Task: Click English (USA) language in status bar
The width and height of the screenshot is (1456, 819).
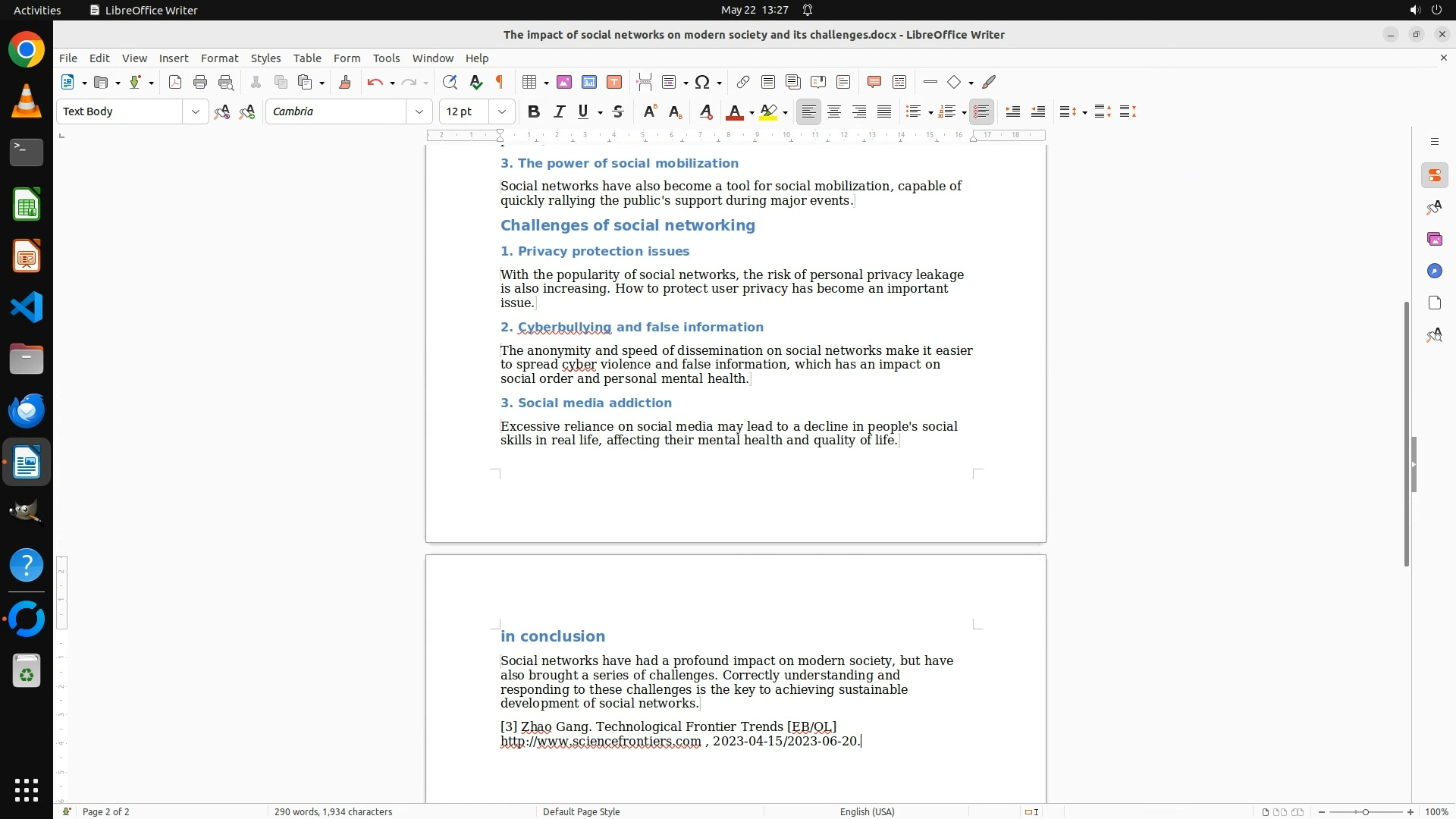Action: pos(867,811)
